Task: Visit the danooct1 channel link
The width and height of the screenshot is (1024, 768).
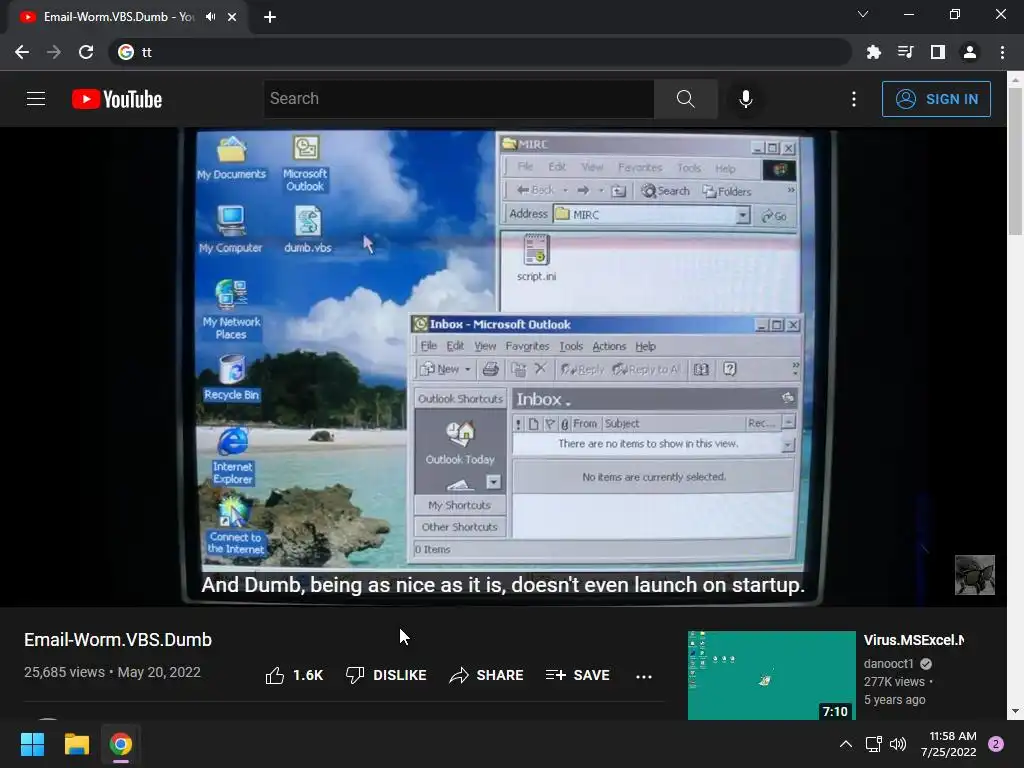Action: point(888,664)
